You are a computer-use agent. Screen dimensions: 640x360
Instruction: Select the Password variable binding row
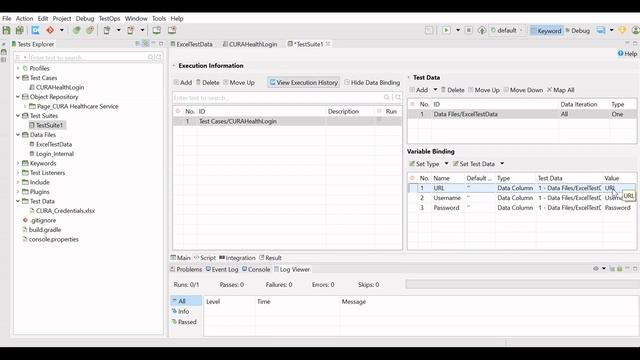[x=522, y=208]
